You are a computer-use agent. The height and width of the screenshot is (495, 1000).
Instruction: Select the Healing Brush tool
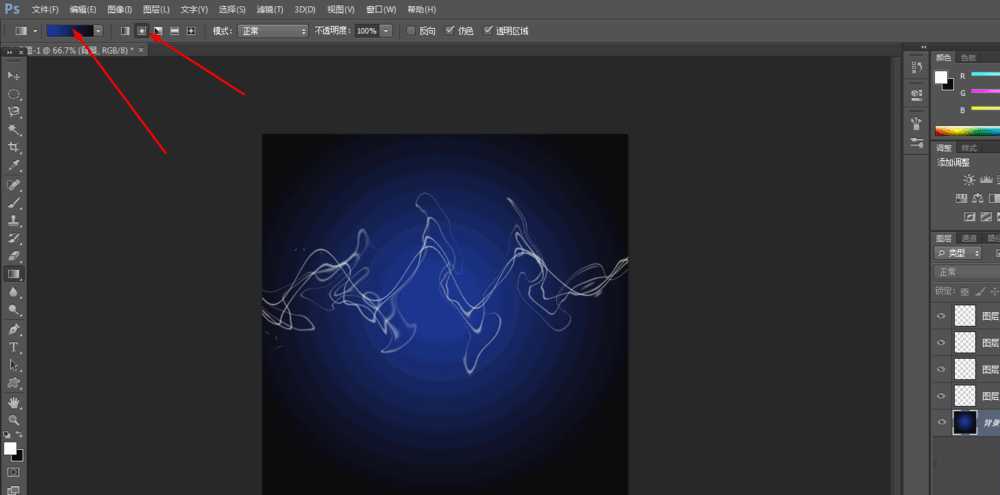coord(13,185)
